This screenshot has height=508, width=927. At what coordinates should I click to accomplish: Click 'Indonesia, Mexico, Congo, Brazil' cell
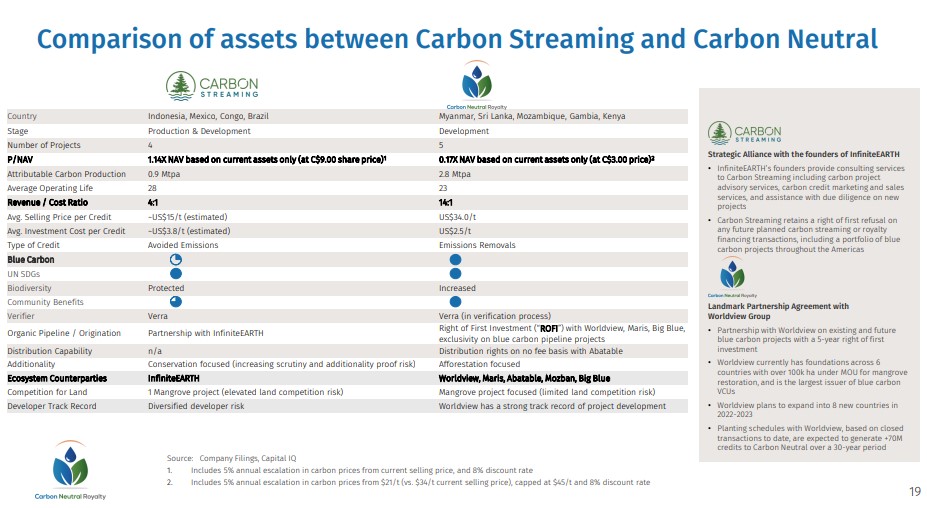coord(208,117)
